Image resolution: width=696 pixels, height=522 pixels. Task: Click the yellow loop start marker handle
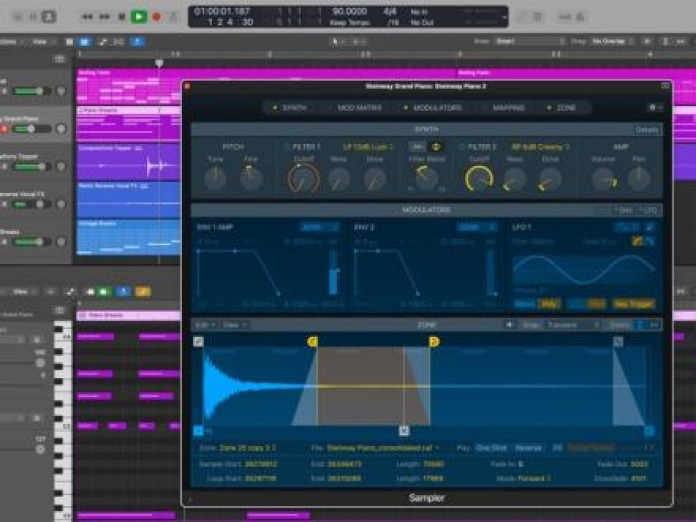click(312, 341)
